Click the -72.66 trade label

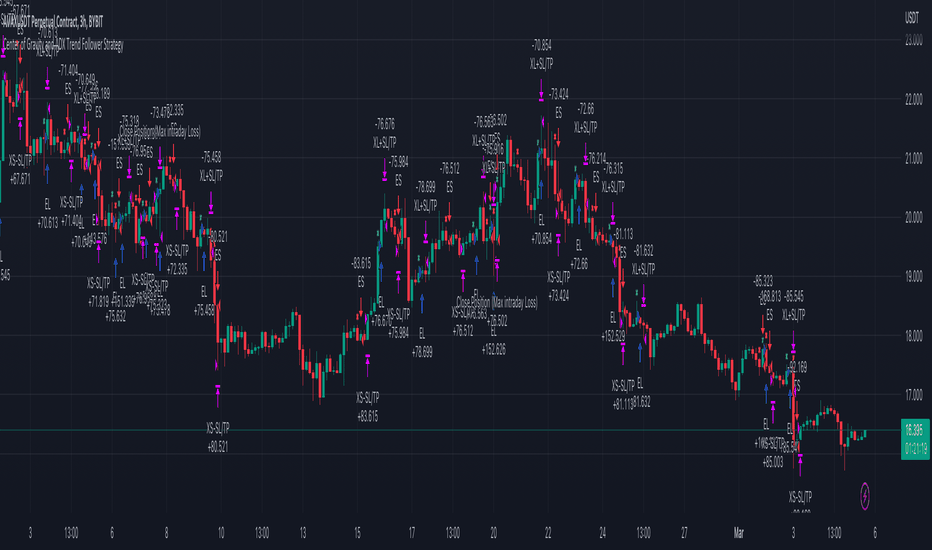pos(586,109)
